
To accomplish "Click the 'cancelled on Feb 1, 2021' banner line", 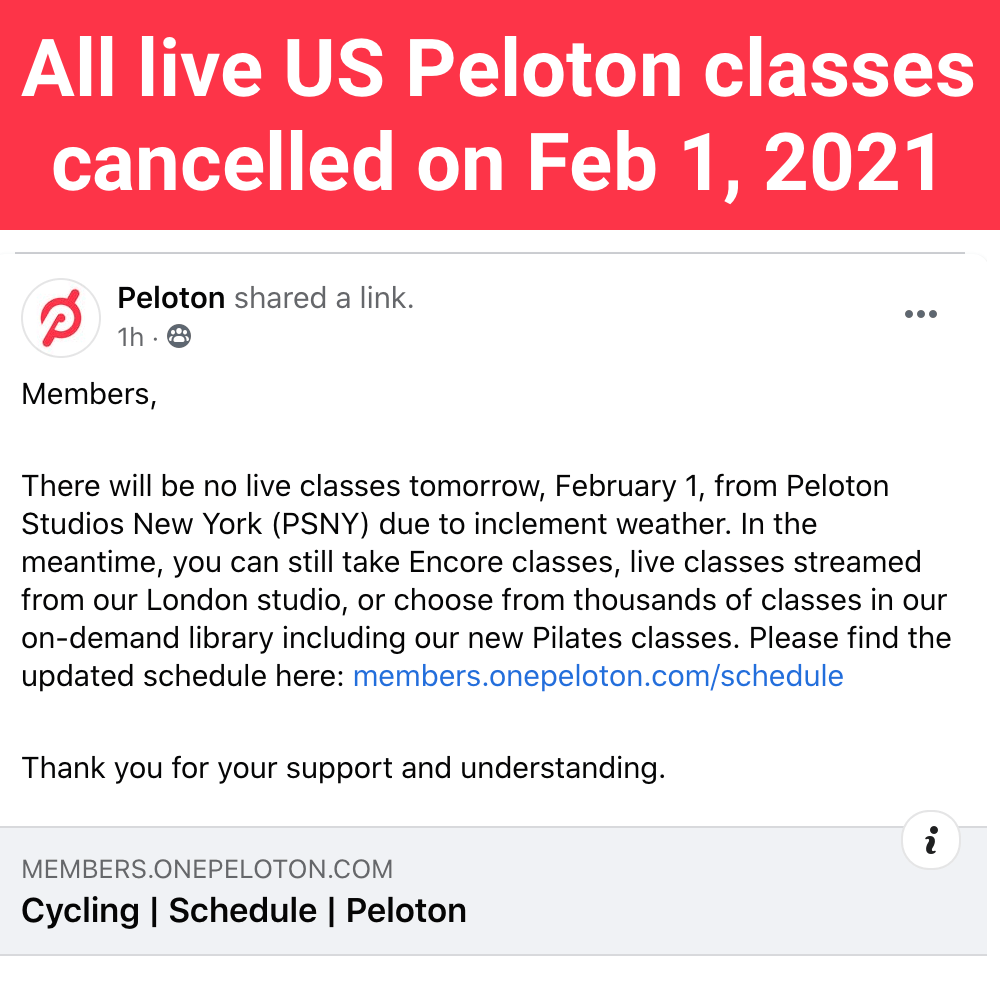I will click(x=496, y=162).
